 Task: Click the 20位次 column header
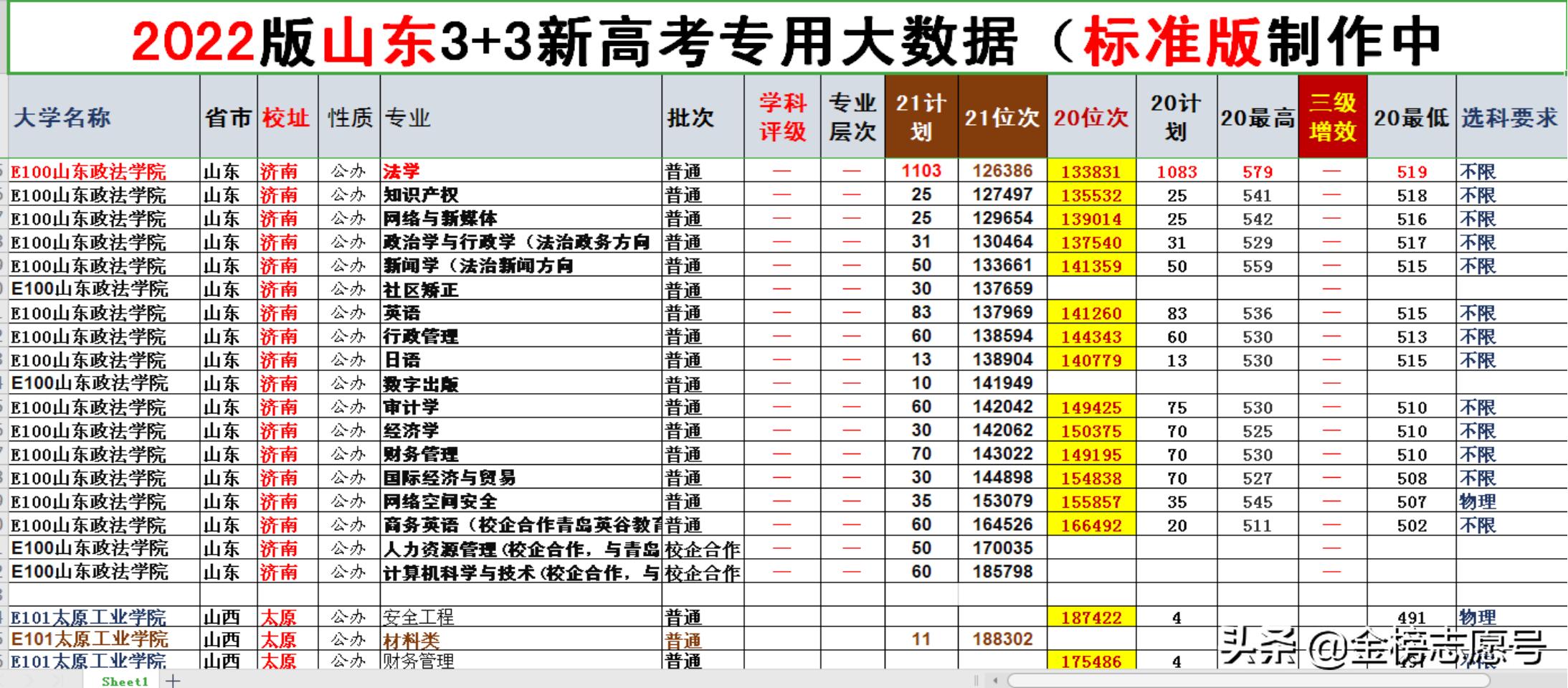[x=1091, y=118]
